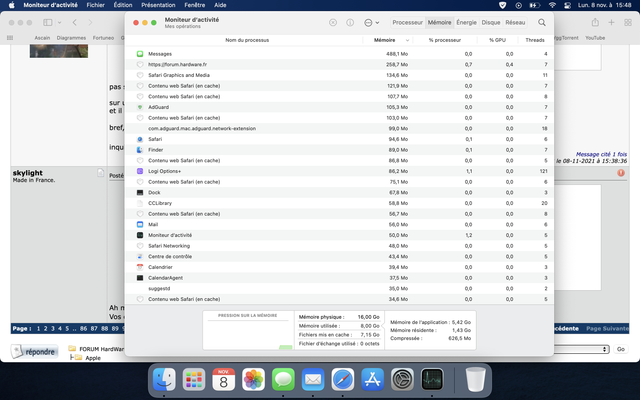
Task: Open Control Center icon in menu bar
Action: (x=567, y=5)
